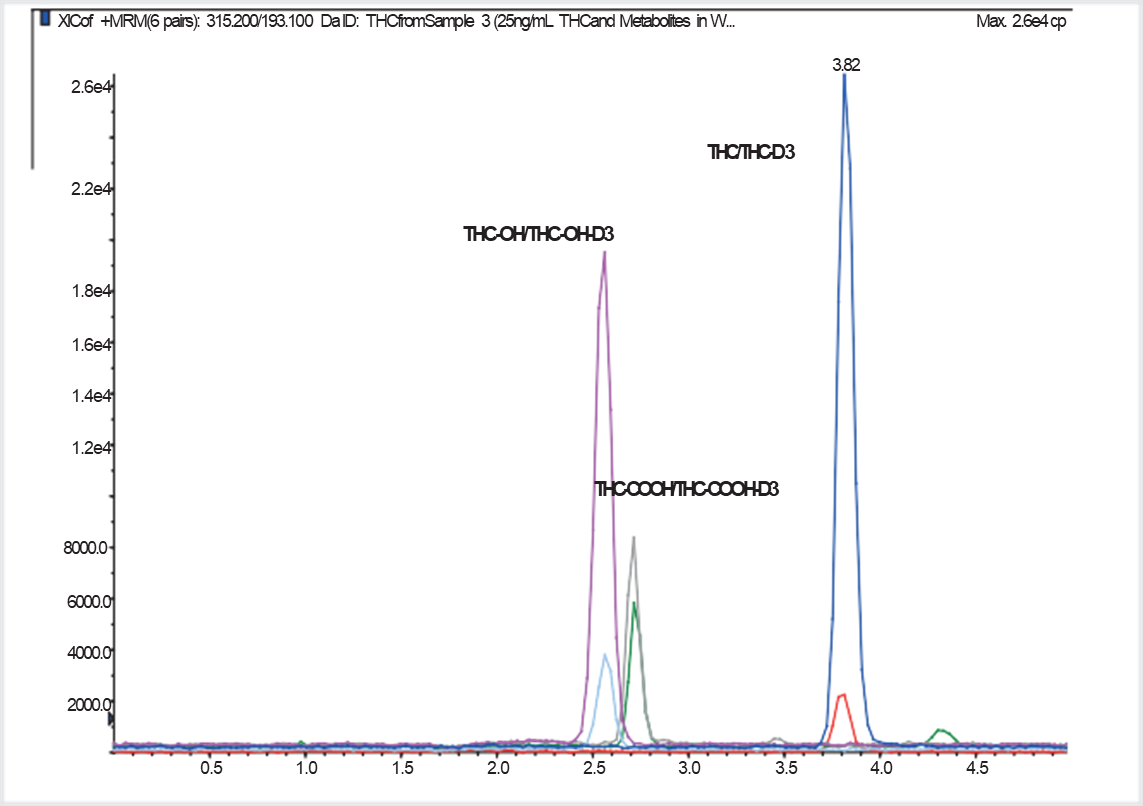Screen dimensions: 1143x806
Task: Click the 1.0 x-axis tick label
Action: [x=307, y=767]
